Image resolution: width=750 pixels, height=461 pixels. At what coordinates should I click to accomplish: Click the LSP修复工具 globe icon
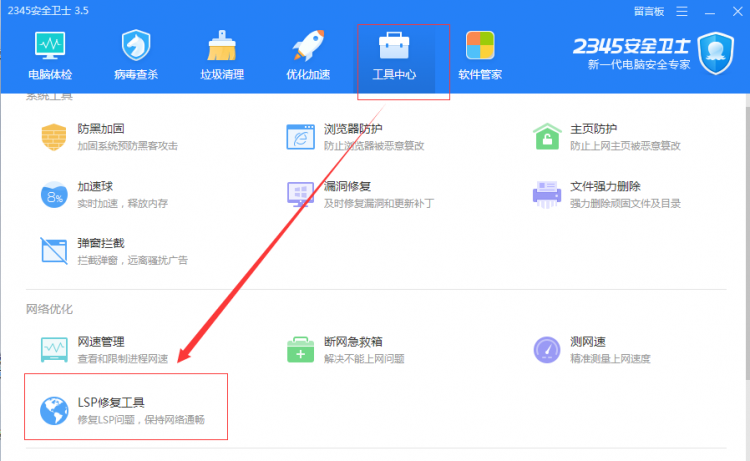pos(54,410)
